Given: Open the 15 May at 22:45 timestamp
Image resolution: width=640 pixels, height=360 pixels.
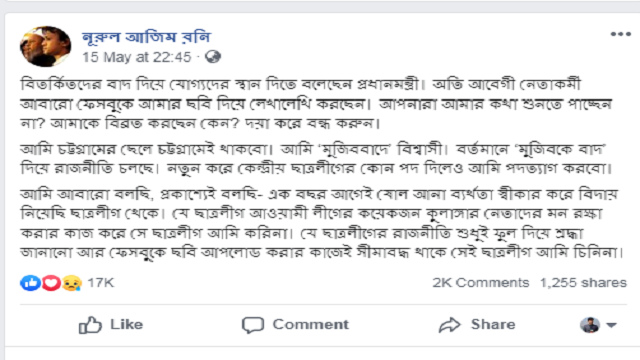Looking at the screenshot, I should 137,57.
